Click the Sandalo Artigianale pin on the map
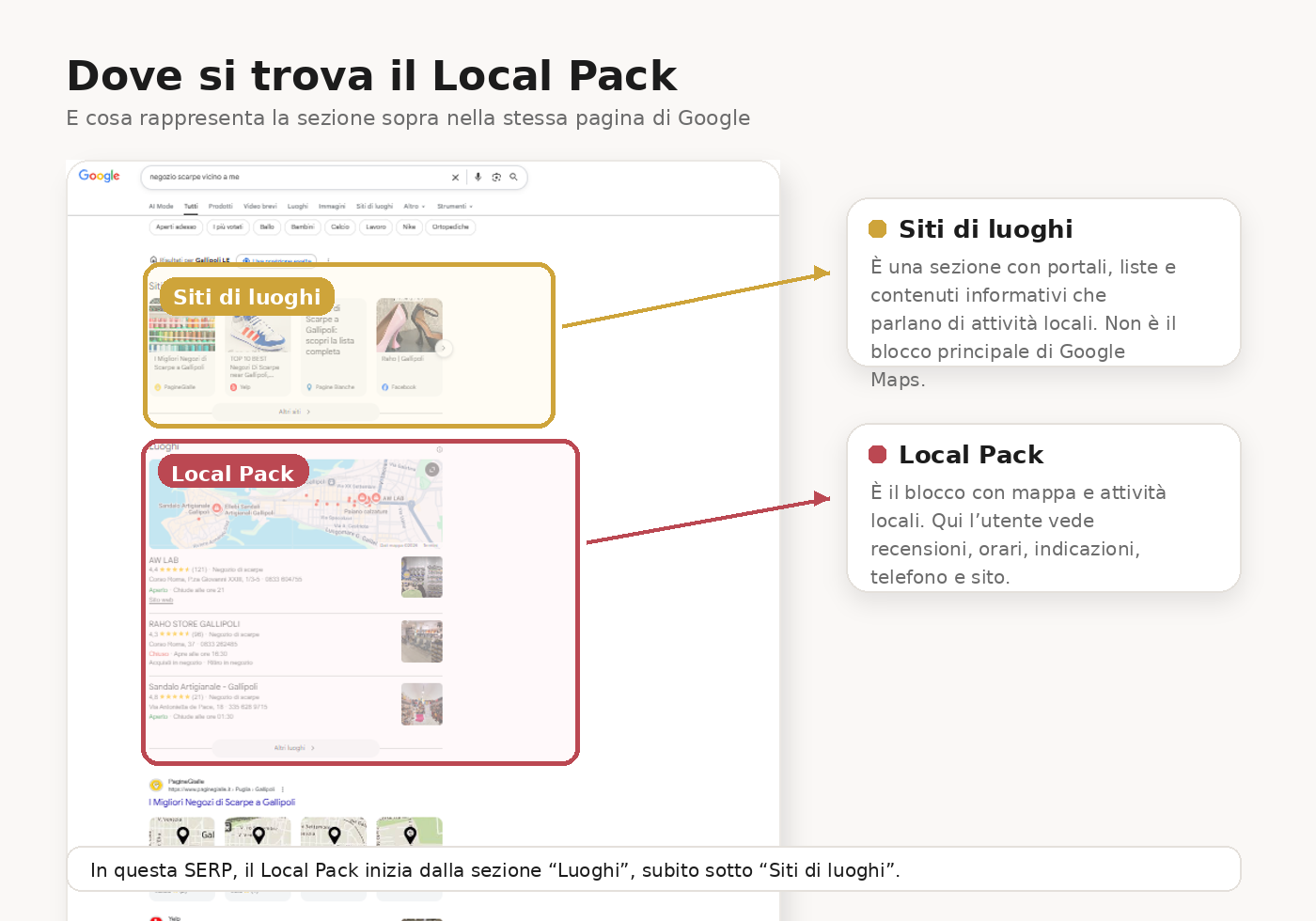Image resolution: width=1316 pixels, height=921 pixels. tap(217, 507)
